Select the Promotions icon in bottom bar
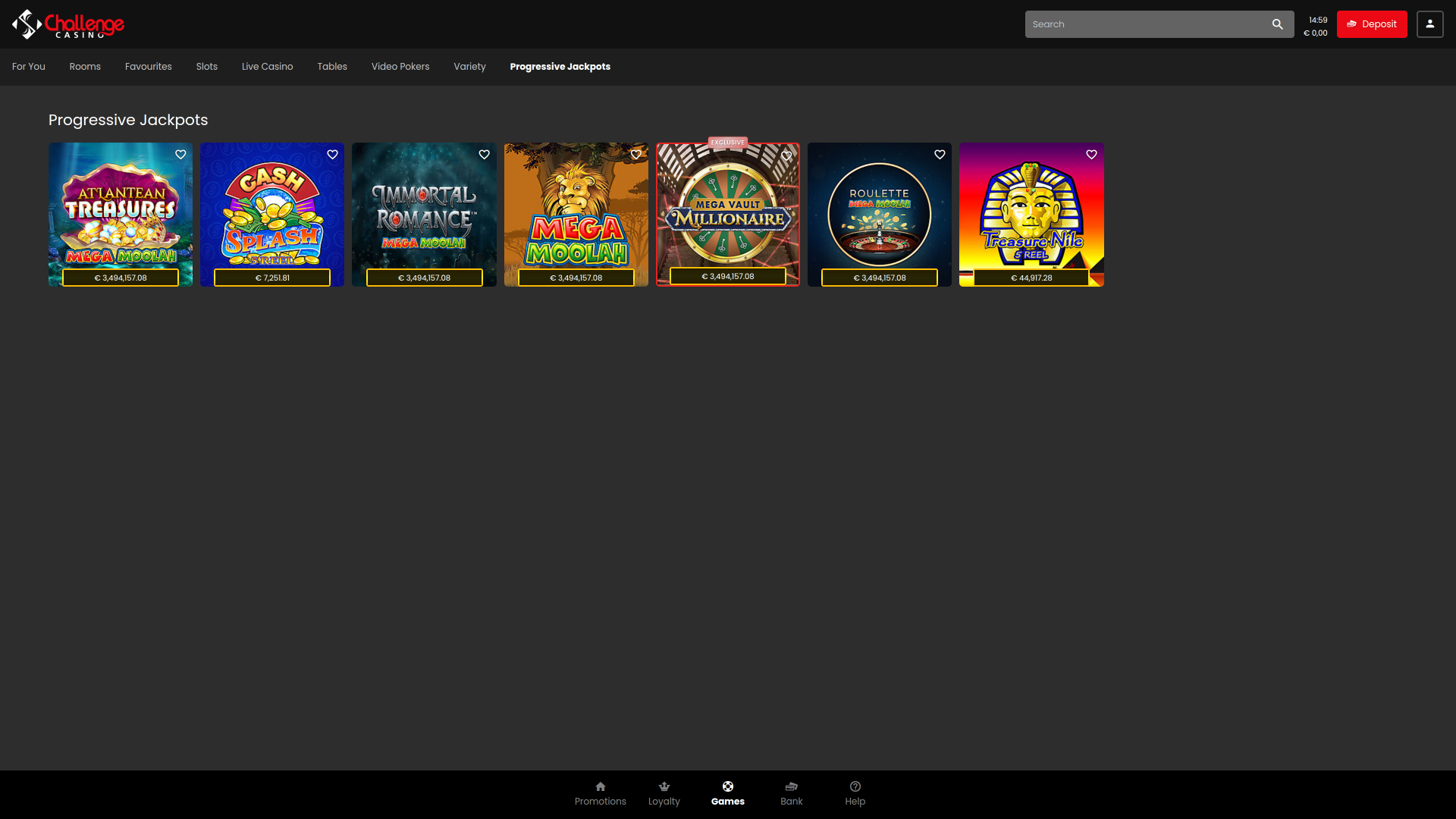Image resolution: width=1456 pixels, height=819 pixels. [x=600, y=786]
